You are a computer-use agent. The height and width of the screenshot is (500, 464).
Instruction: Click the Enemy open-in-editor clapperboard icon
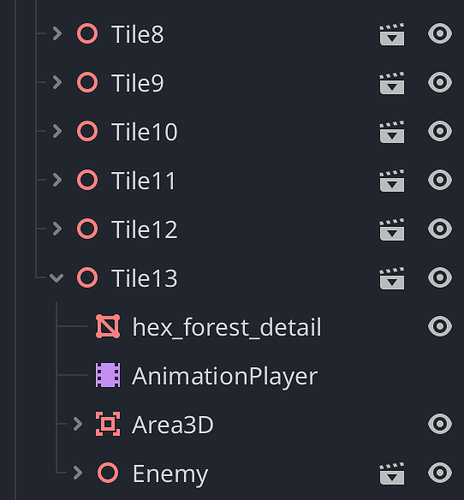click(392, 474)
